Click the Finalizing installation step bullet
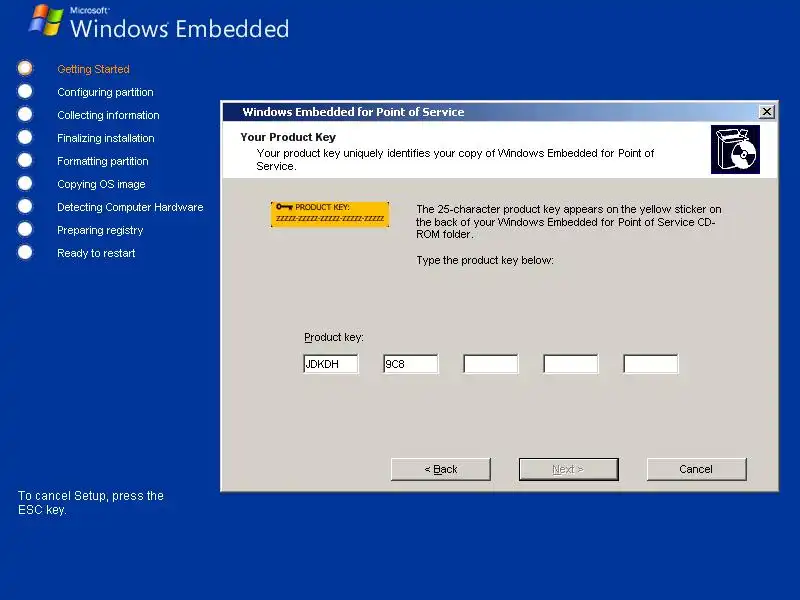Image resolution: width=800 pixels, height=600 pixels. (25, 137)
